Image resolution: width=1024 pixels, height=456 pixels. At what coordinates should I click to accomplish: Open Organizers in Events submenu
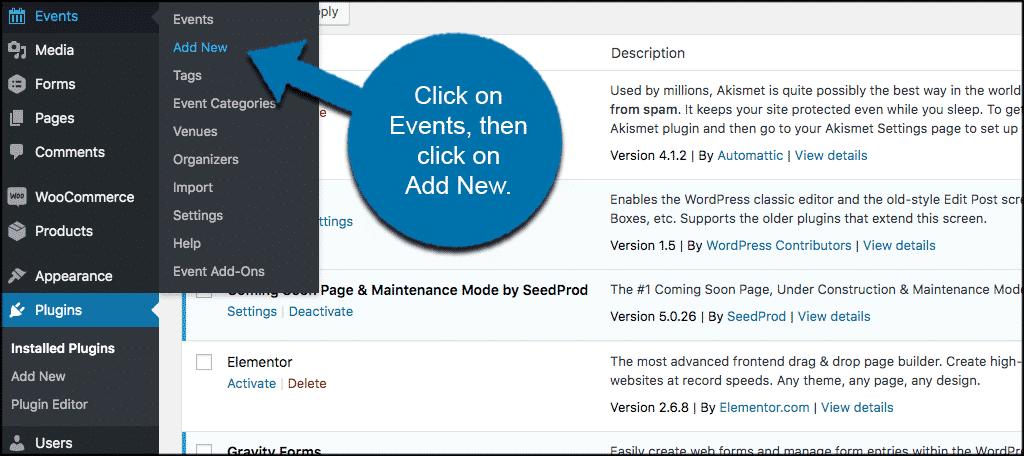pyautogui.click(x=206, y=159)
